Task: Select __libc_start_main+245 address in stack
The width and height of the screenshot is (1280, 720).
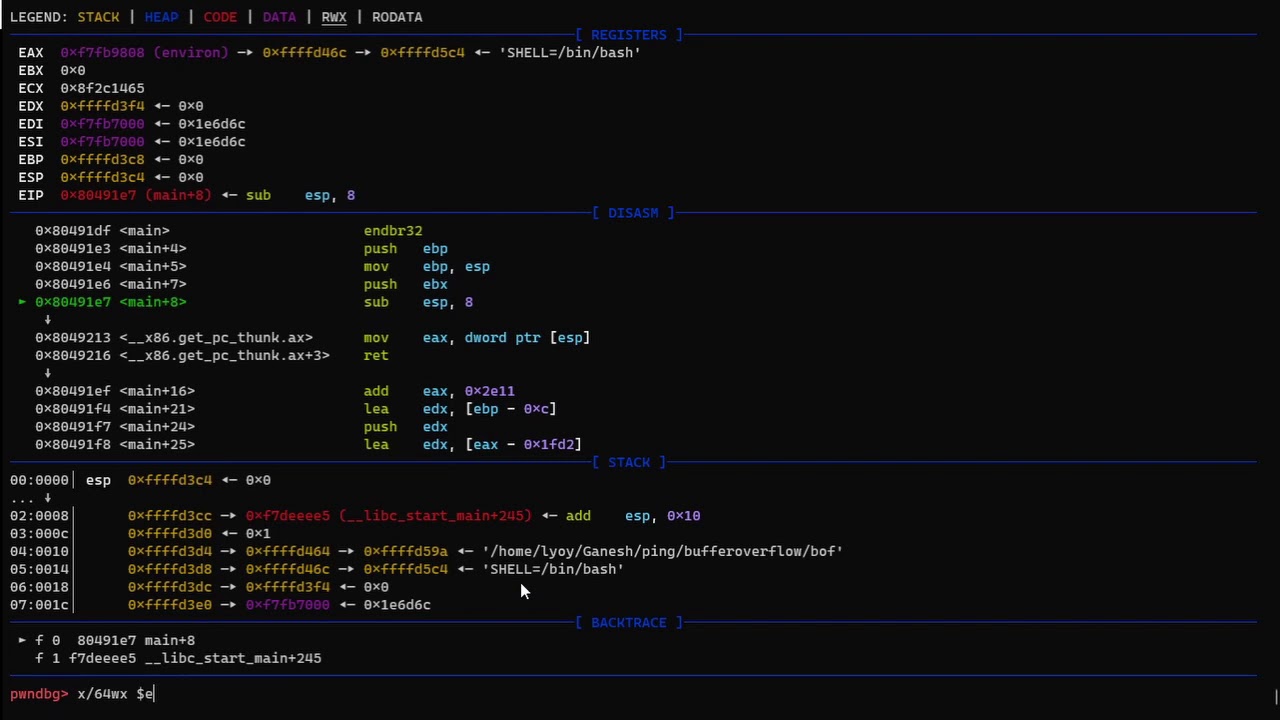Action: 389,516
